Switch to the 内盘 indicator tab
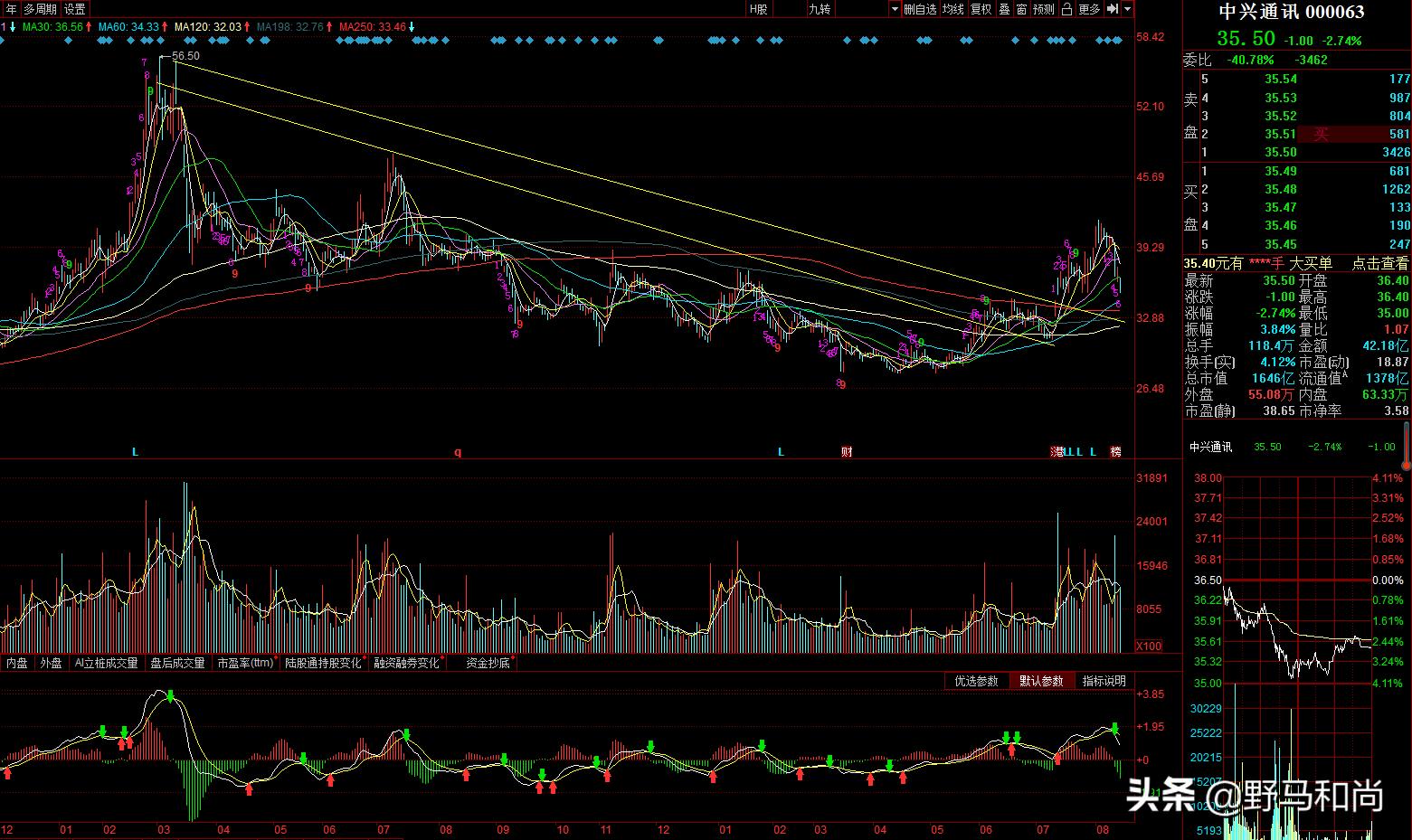 17,663
